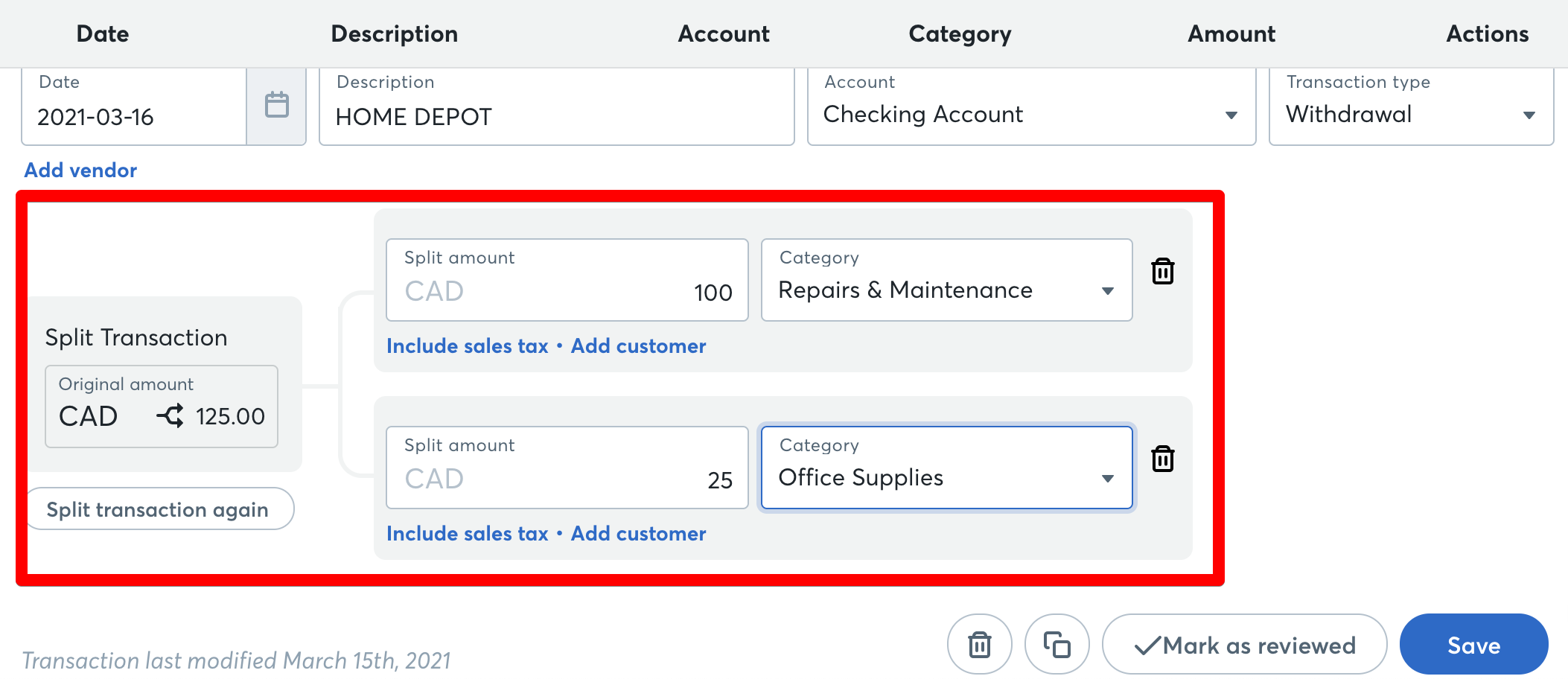Click the split arrows icon beside CAD 125.00
This screenshot has height=679, width=1568.
[170, 416]
